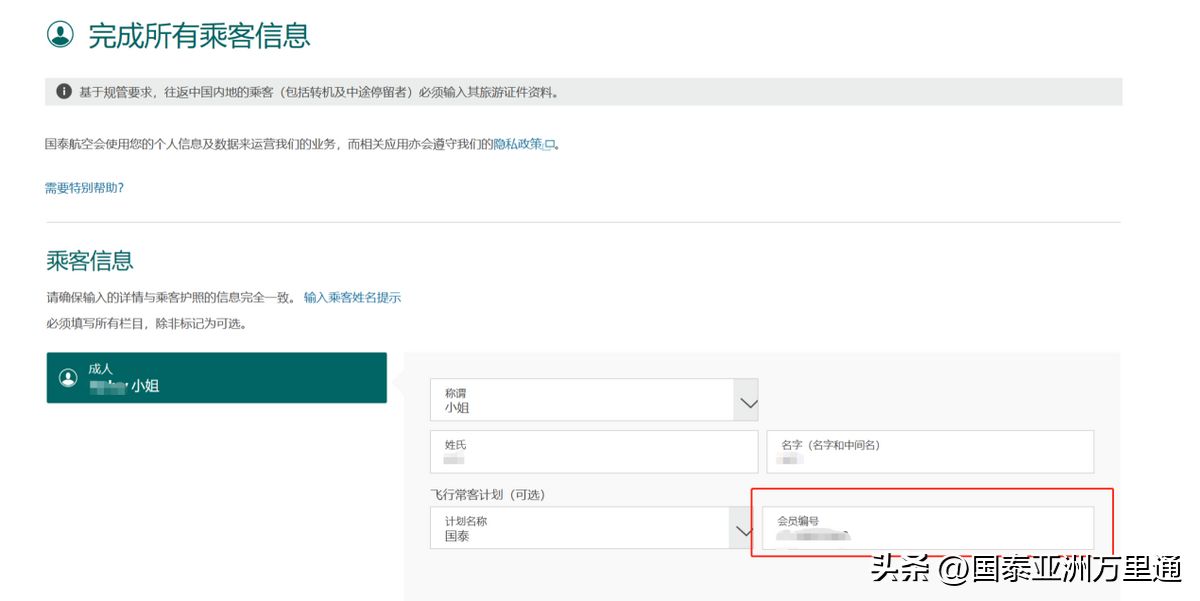This screenshot has width=1200, height=601.
Task: Click the passenger icon beside the page title
Action: [x=61, y=35]
